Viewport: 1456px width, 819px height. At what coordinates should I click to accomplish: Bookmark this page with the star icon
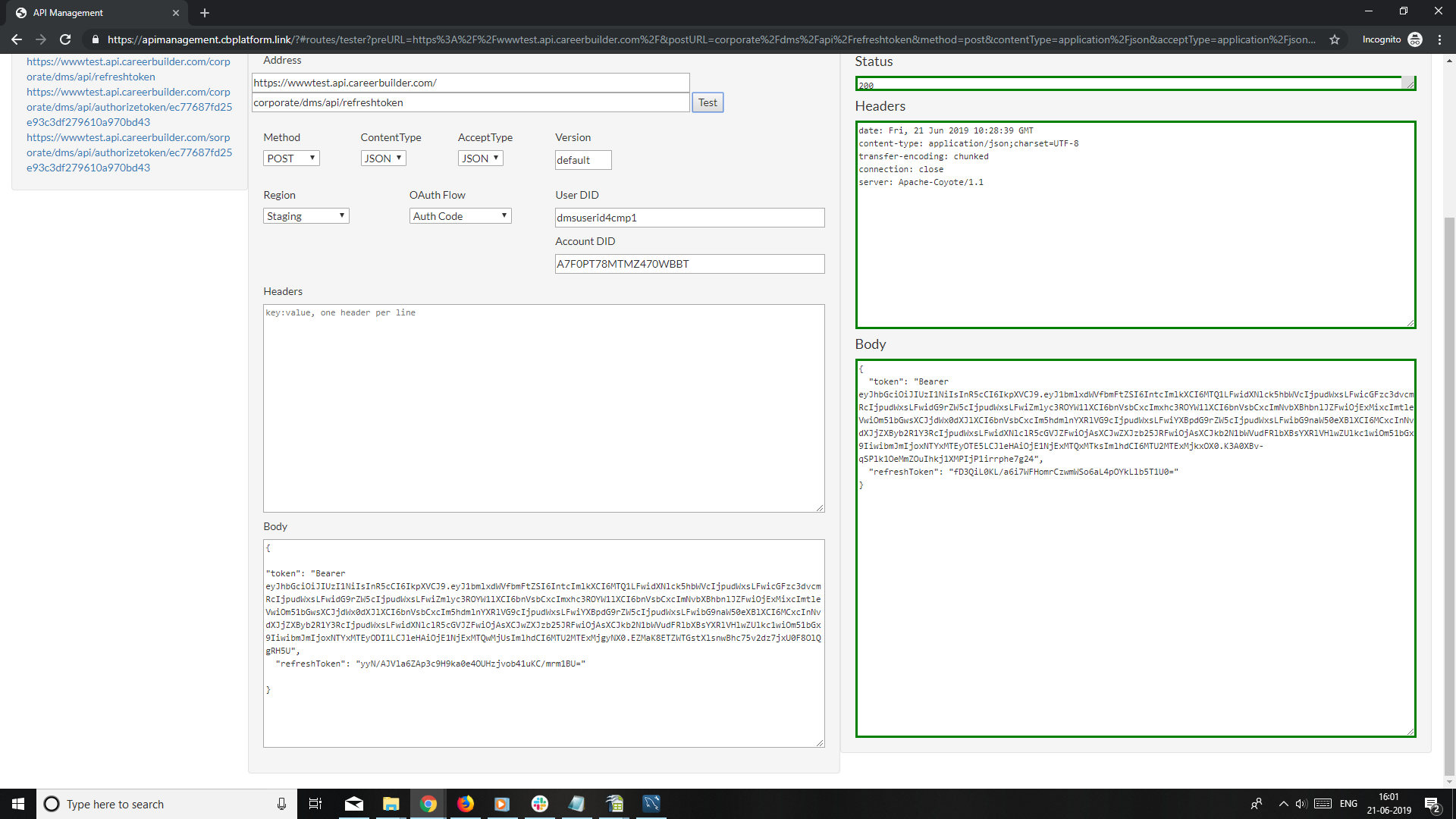pos(1335,39)
